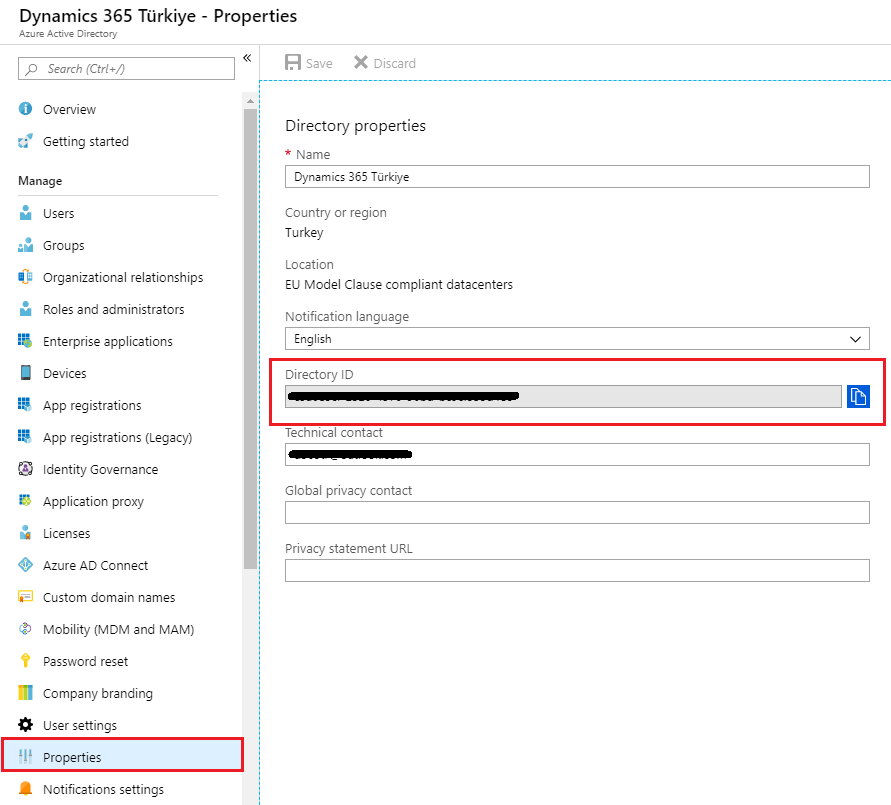Open Organizational relationships page

pos(123,277)
